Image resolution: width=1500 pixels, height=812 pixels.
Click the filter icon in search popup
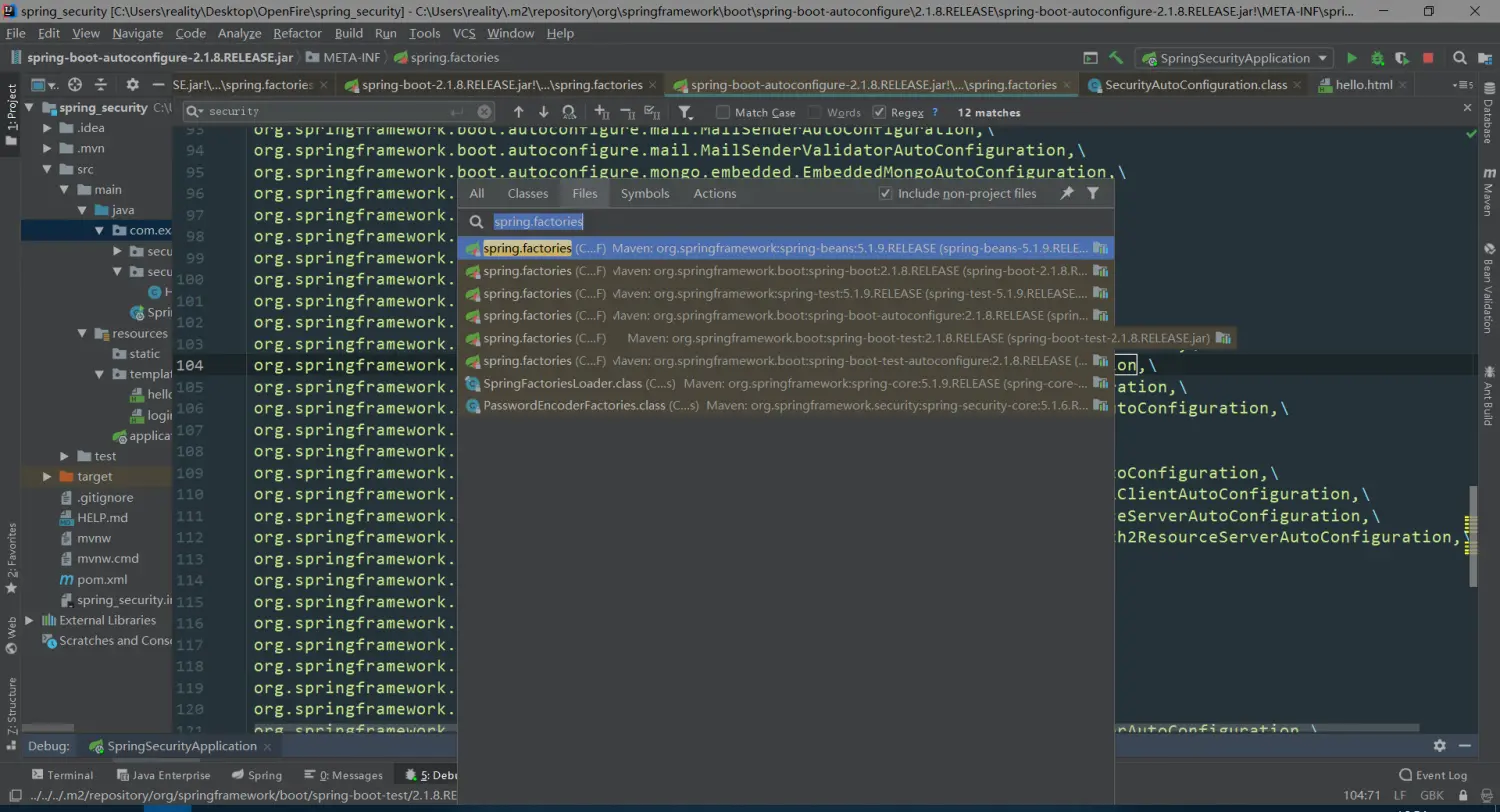(x=1093, y=193)
